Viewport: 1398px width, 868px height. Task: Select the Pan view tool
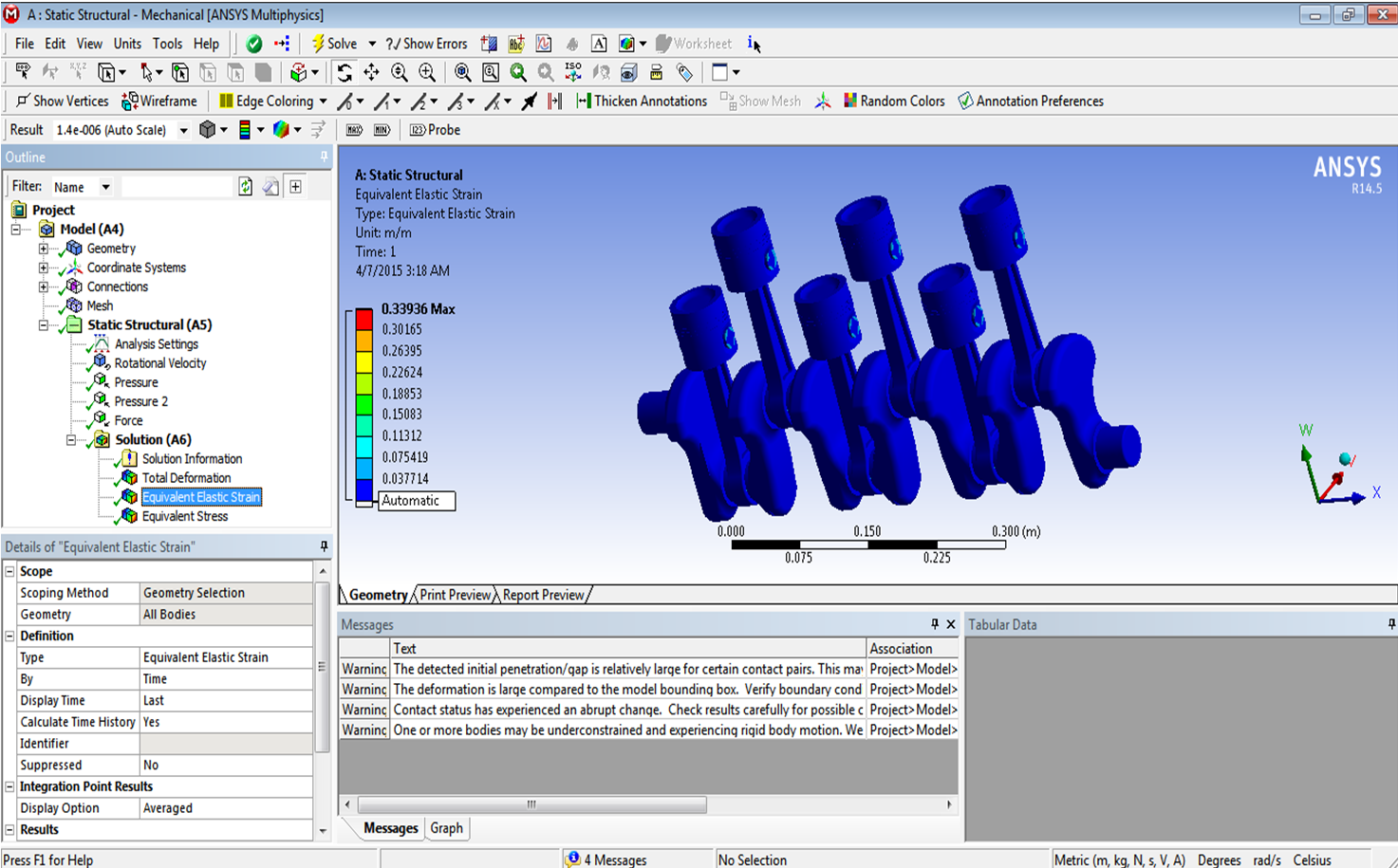372,73
